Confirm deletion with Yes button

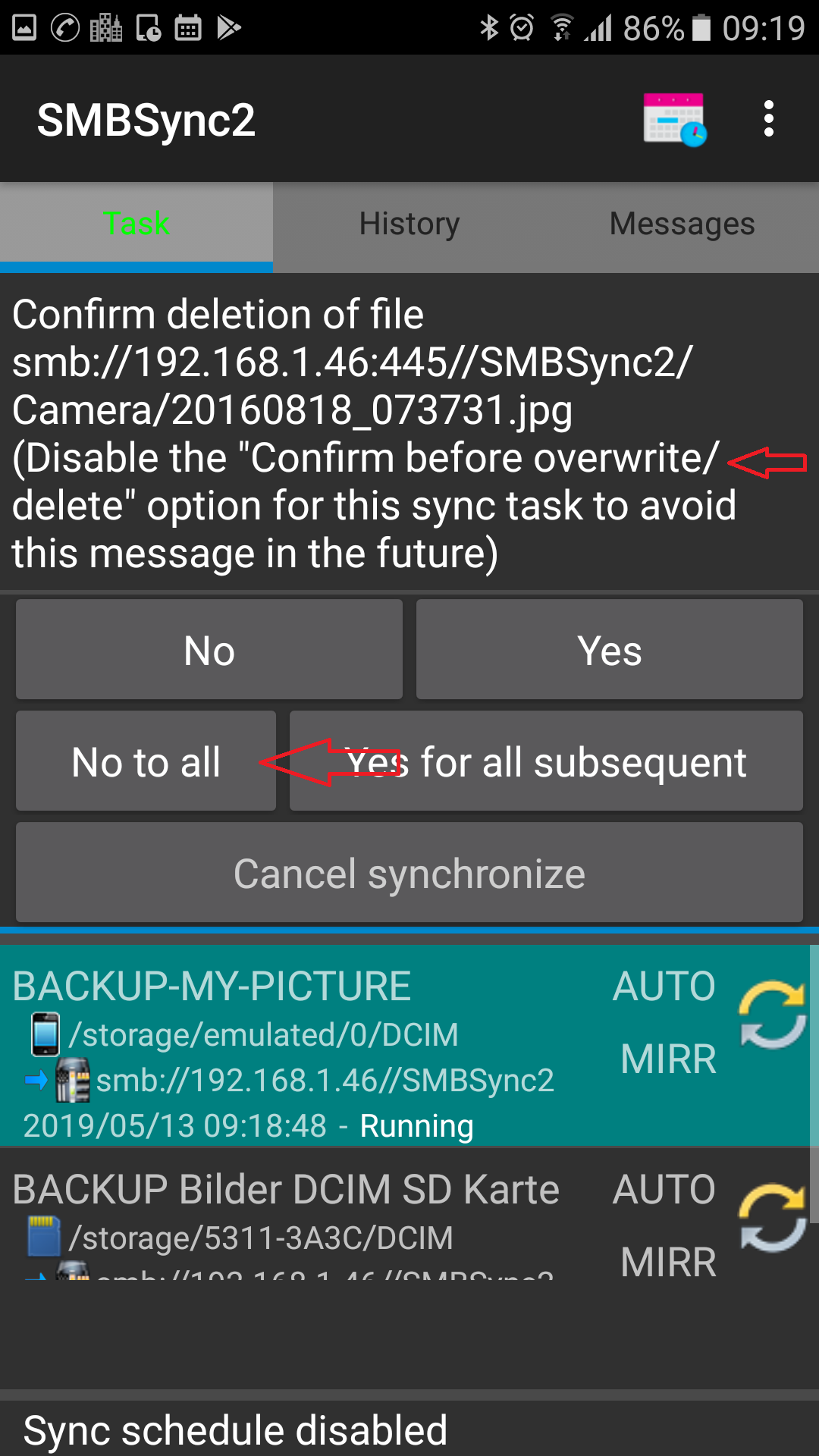(x=610, y=650)
